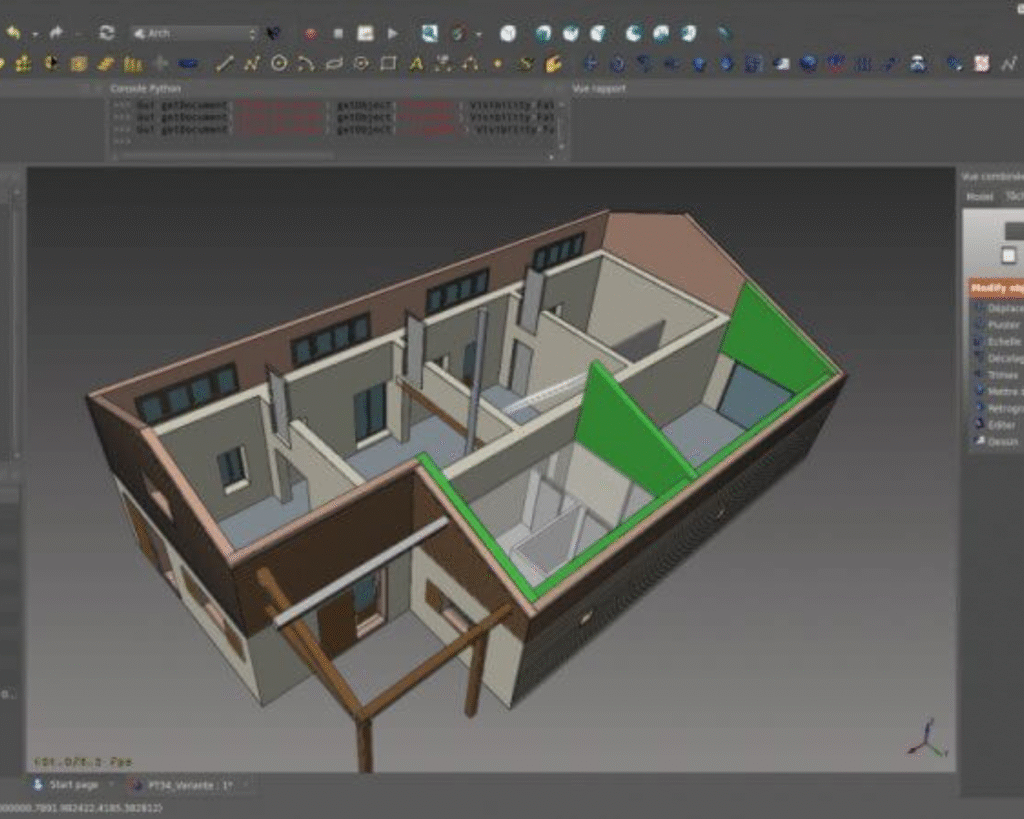
Task: Click the Editer command in task panel
Action: [1001, 424]
